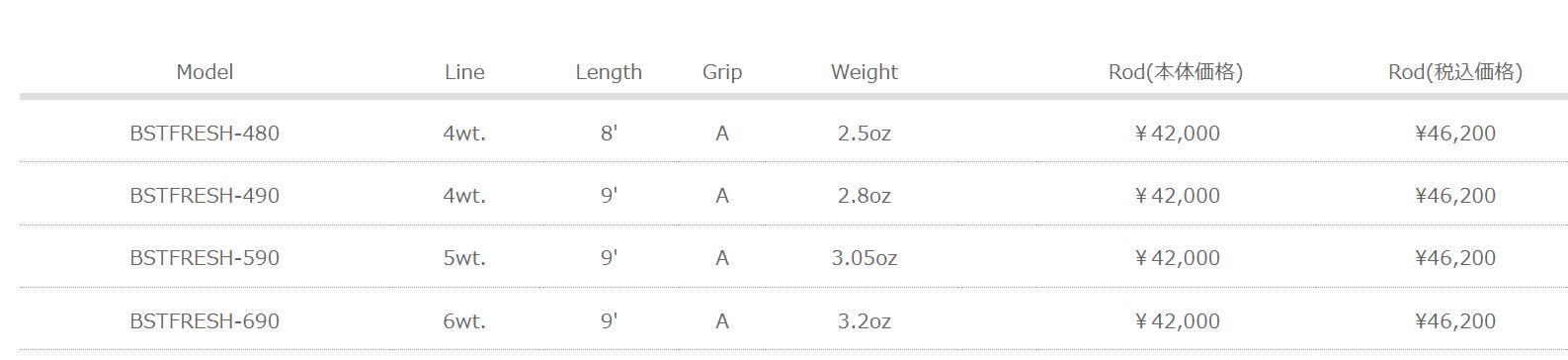Click the Rod(税込価格) column header
Viewport: 1568px width, 360px height.
point(1455,72)
